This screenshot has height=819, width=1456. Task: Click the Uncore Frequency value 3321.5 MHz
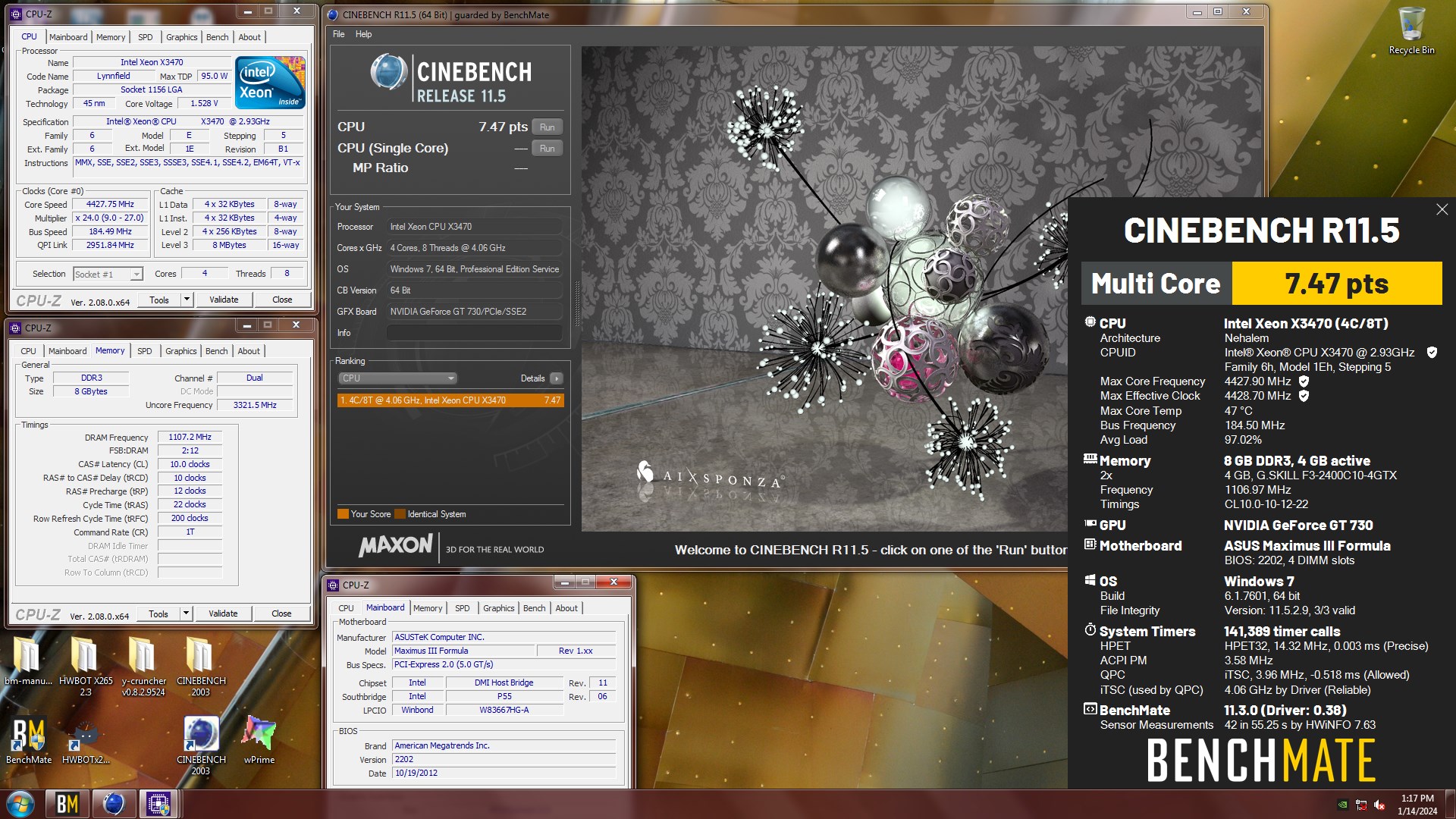click(x=255, y=406)
